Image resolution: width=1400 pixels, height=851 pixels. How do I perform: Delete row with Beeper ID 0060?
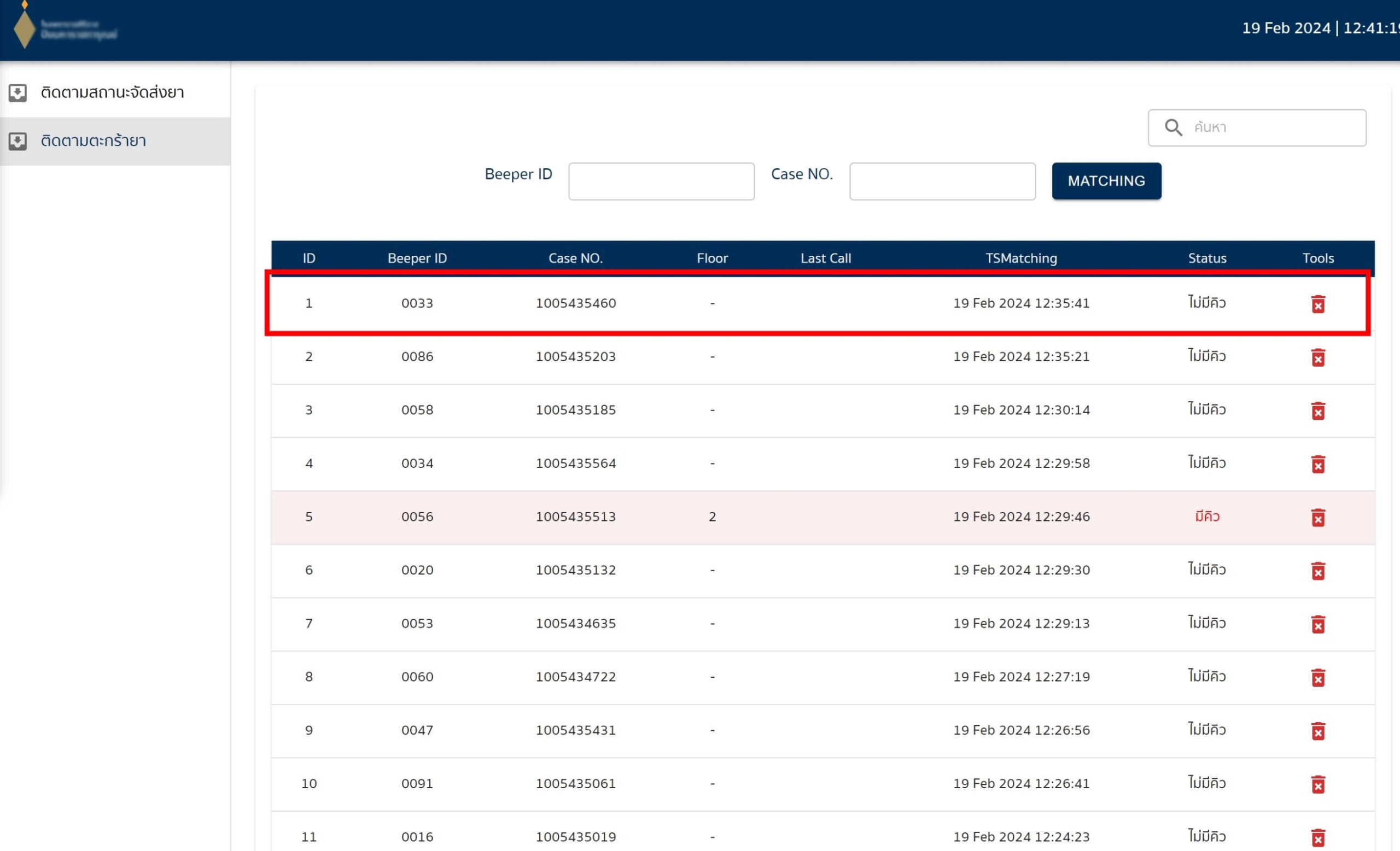pos(1317,678)
